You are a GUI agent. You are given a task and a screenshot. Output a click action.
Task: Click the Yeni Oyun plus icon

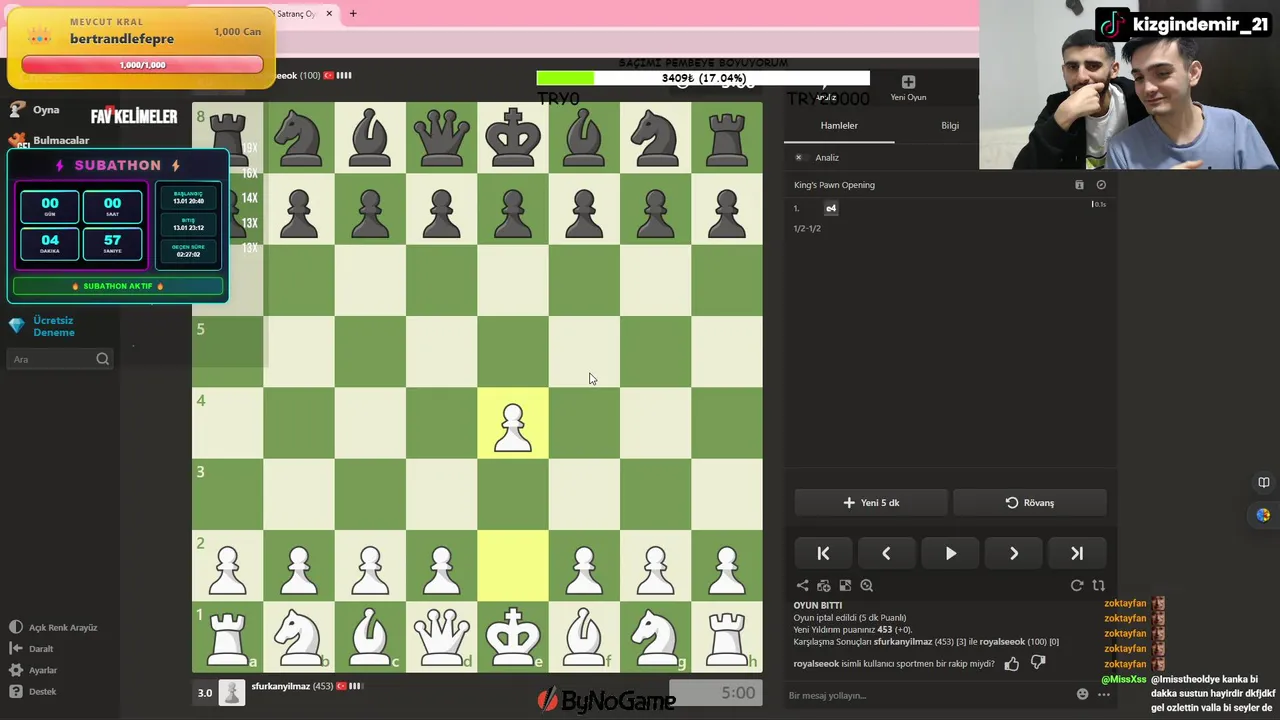(x=908, y=82)
